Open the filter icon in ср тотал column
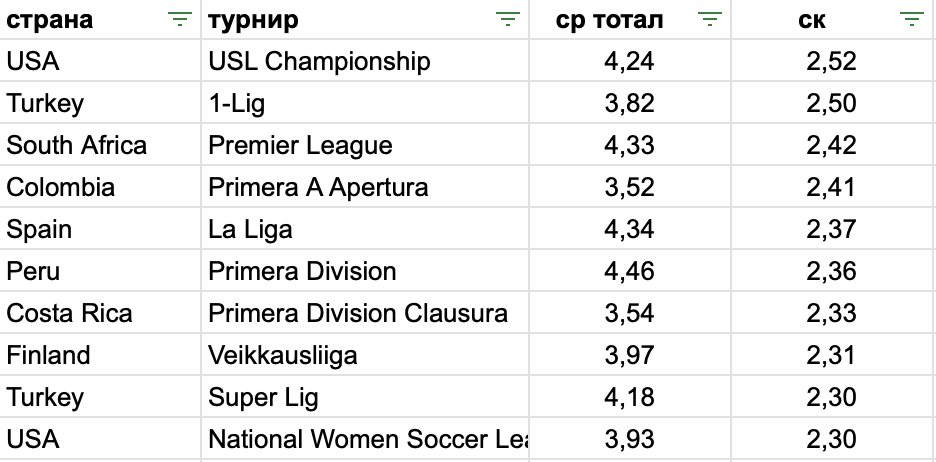Viewport: 936px width, 462px height. point(710,20)
